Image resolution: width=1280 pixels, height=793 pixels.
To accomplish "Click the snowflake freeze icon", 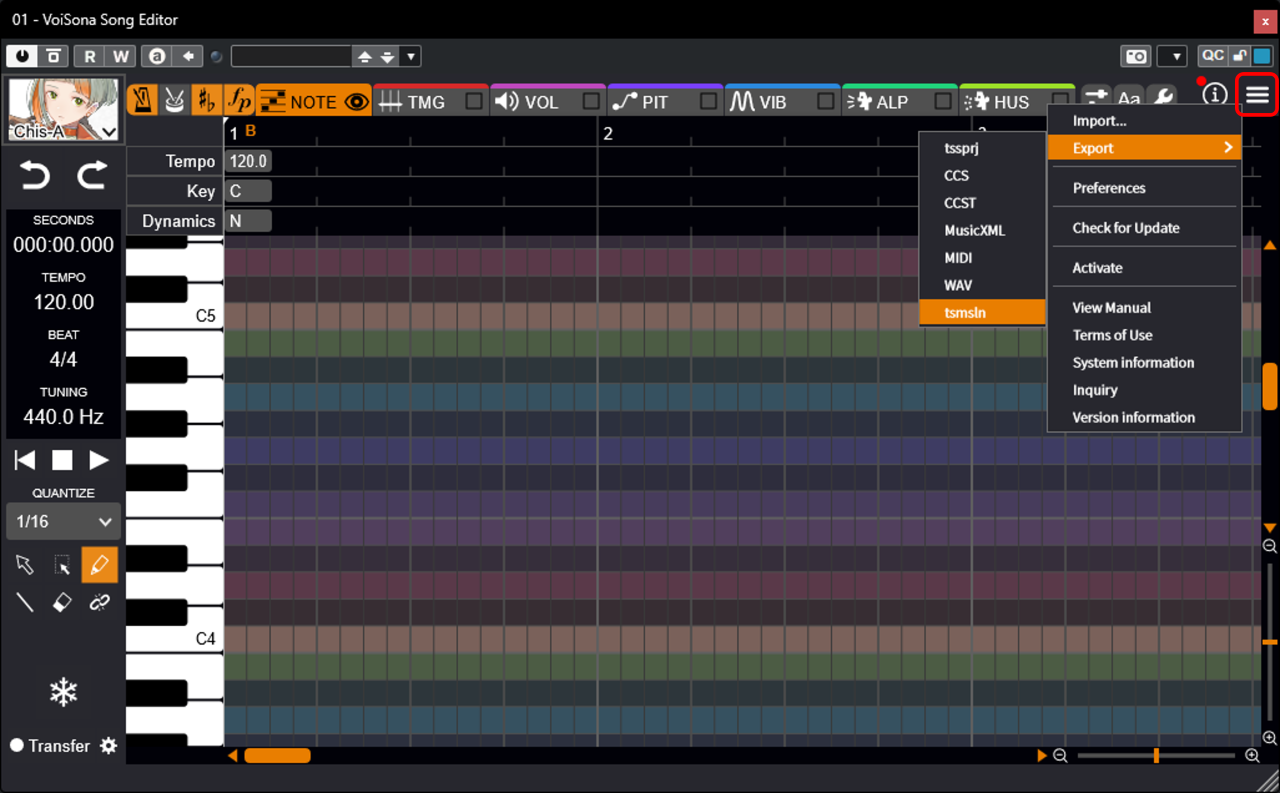I will pos(63,692).
